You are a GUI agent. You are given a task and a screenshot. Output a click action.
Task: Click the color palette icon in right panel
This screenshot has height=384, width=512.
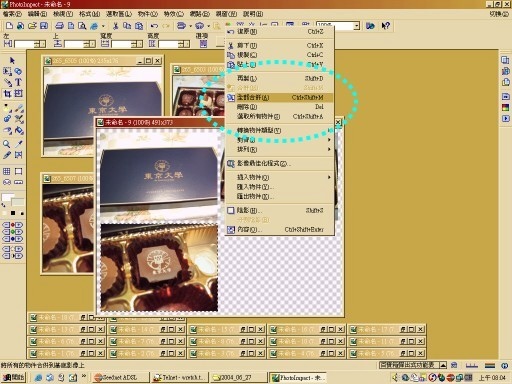coord(505,108)
